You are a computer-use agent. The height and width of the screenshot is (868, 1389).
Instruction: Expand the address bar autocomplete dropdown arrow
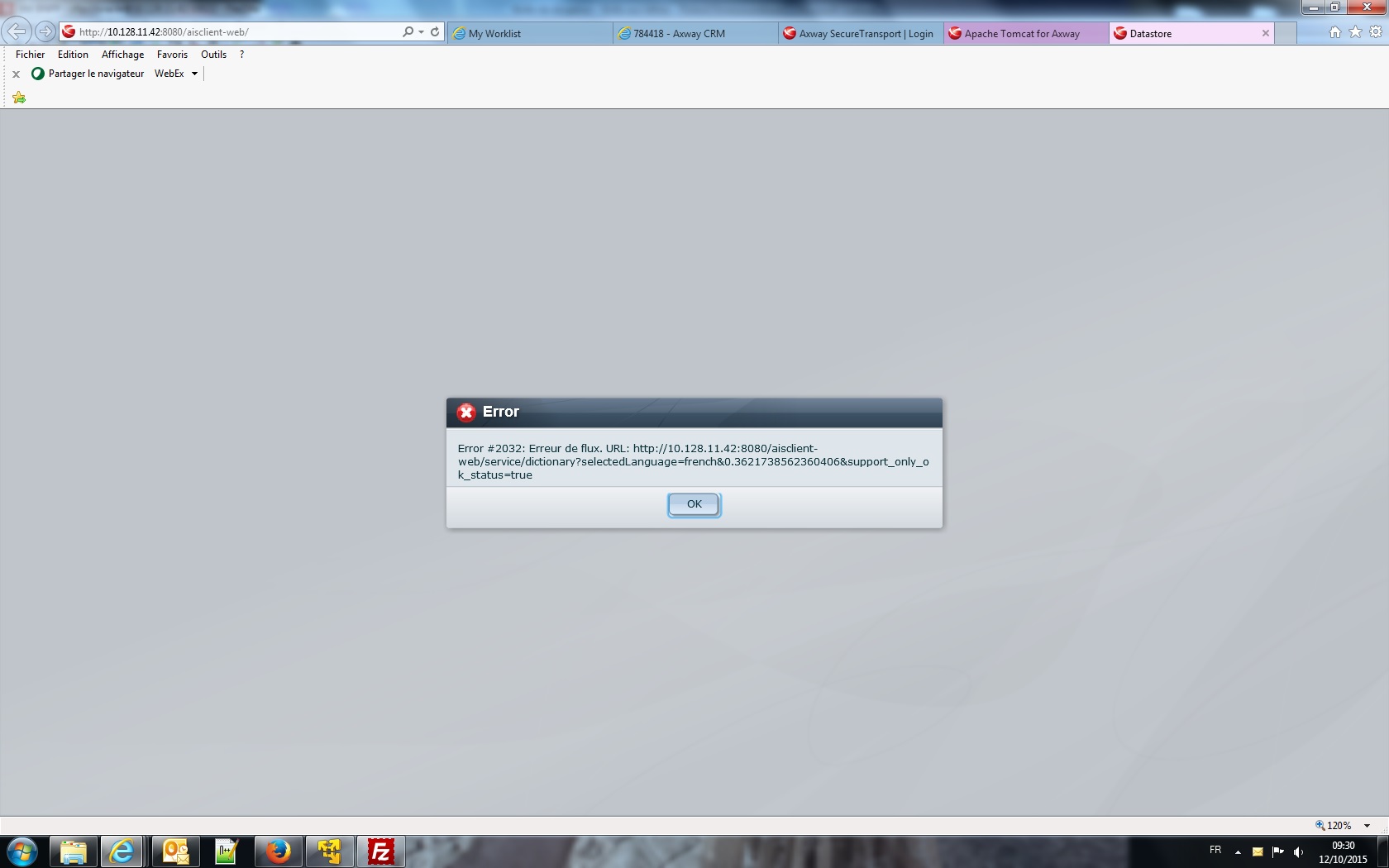422,32
